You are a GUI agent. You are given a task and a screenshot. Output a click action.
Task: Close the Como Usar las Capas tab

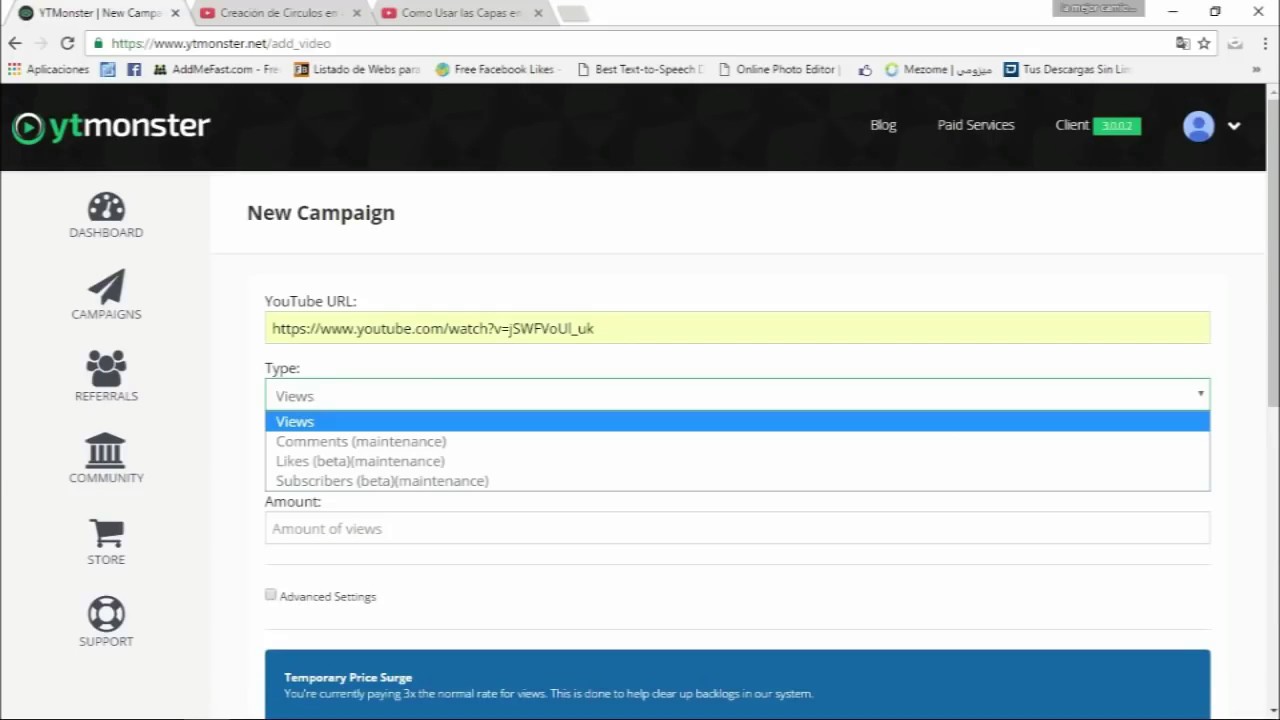[x=538, y=13]
